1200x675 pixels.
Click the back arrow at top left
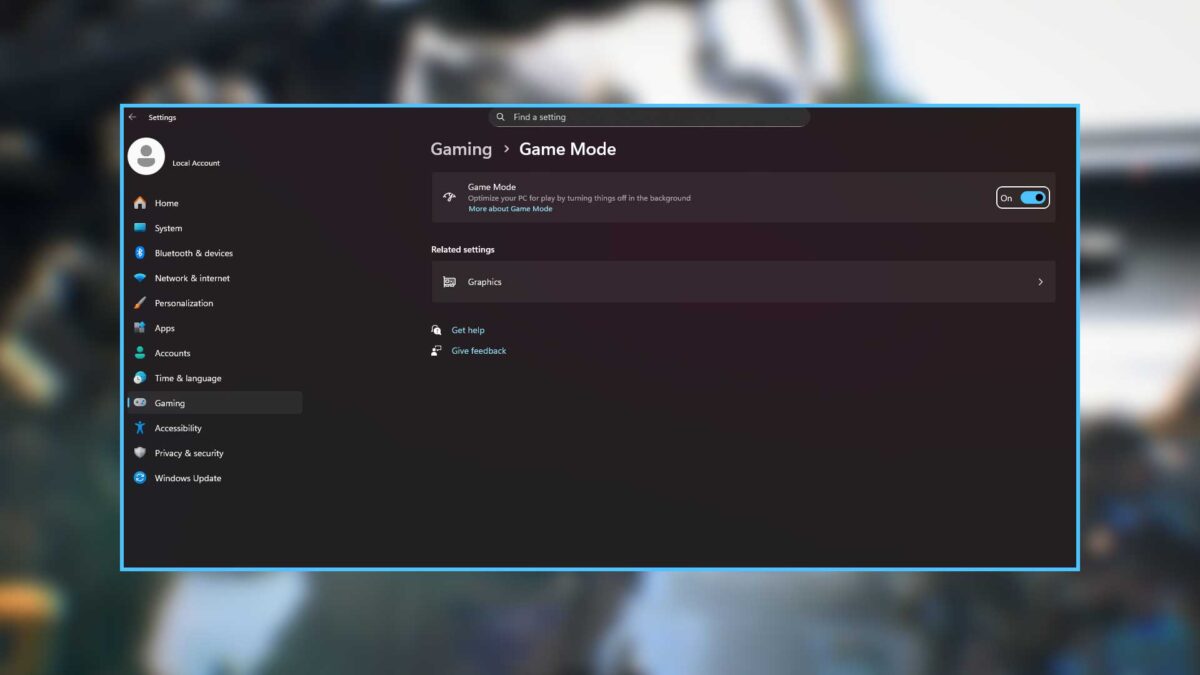pos(132,117)
